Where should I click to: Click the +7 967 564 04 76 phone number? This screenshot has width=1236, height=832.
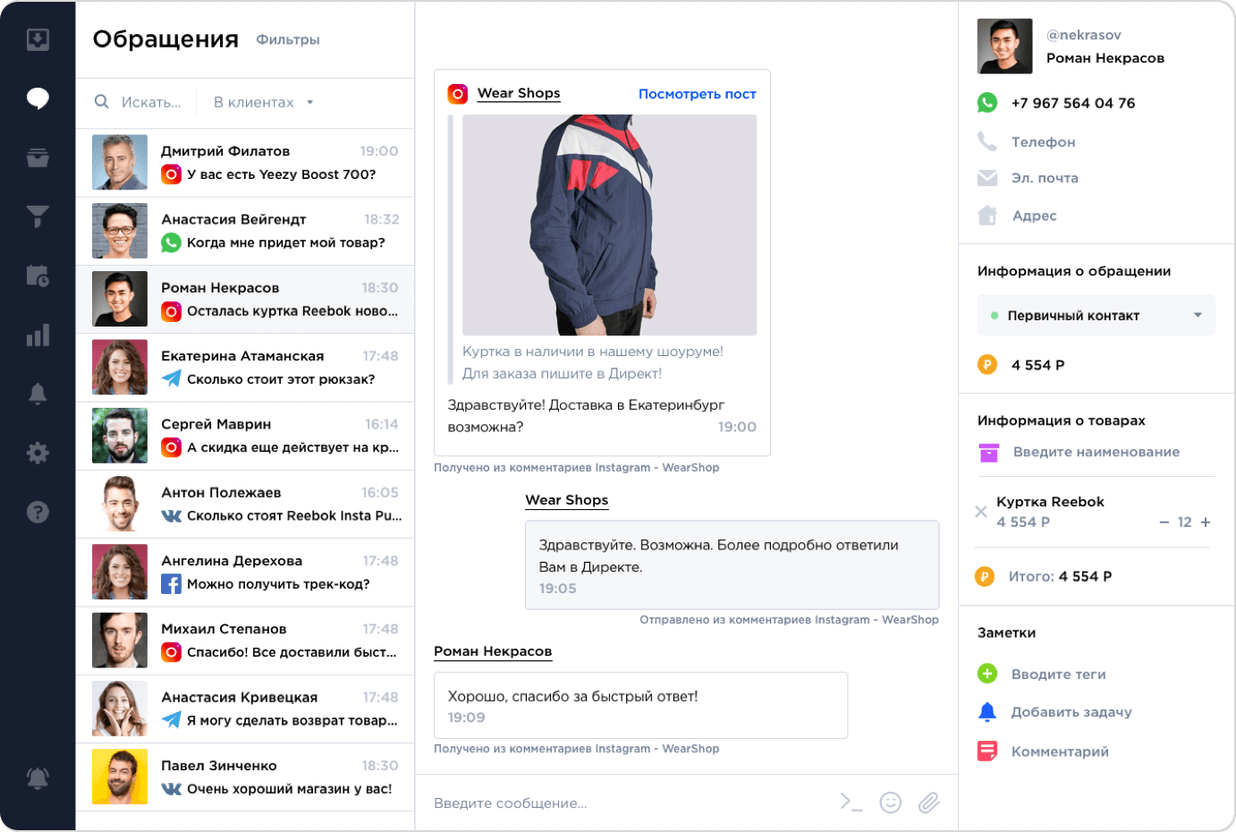[x=1073, y=103]
